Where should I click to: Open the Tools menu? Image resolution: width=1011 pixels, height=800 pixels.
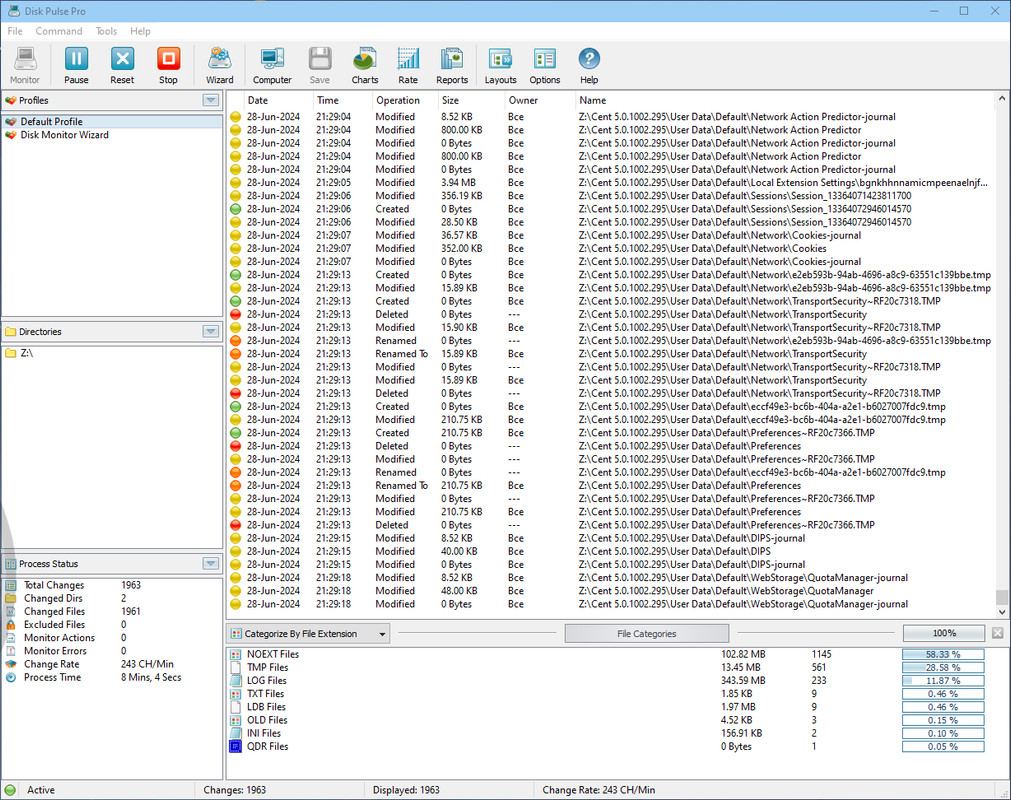click(106, 31)
